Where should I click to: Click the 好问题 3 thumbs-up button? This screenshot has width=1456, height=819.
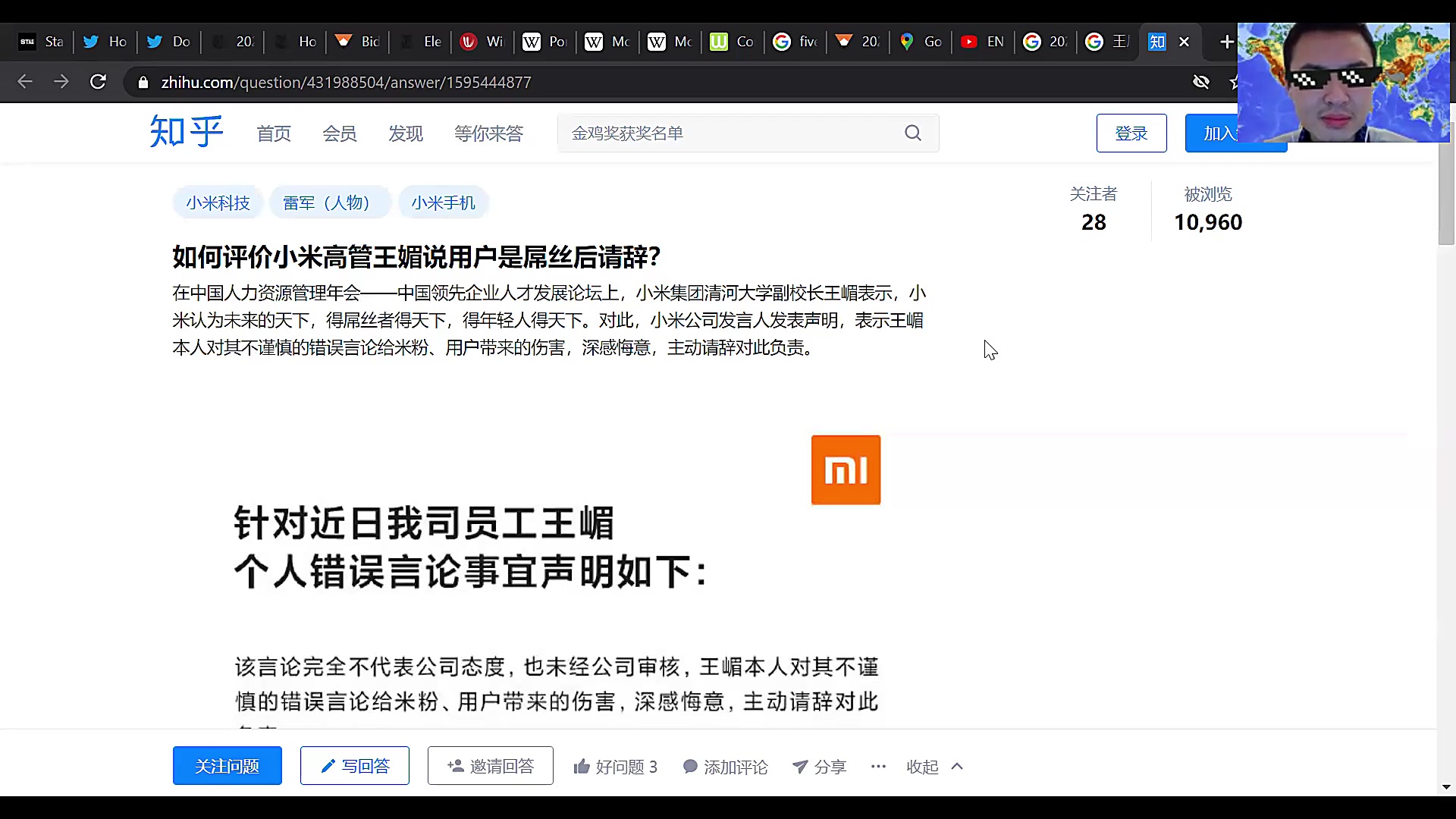coord(615,767)
